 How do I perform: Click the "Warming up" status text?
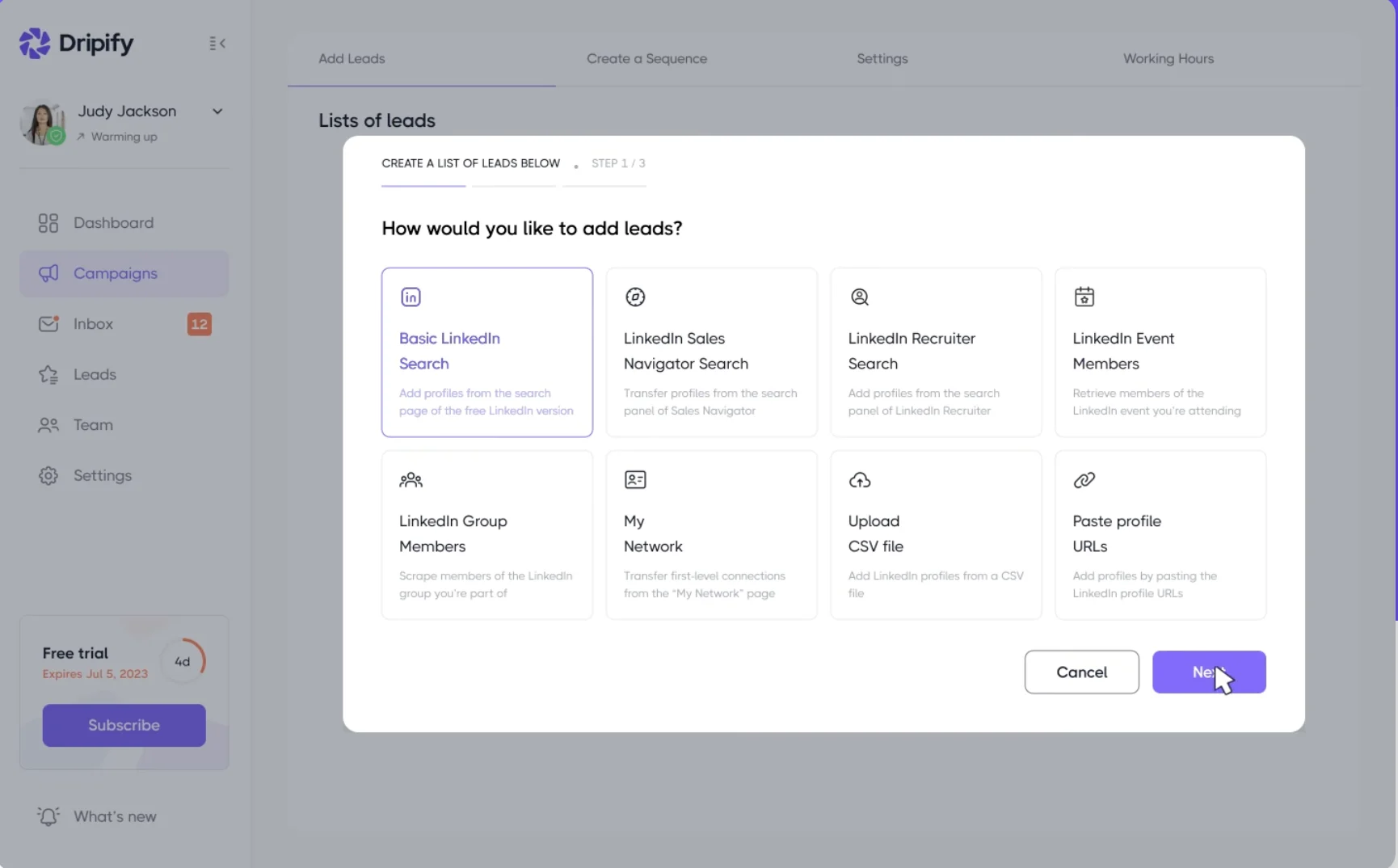124,137
